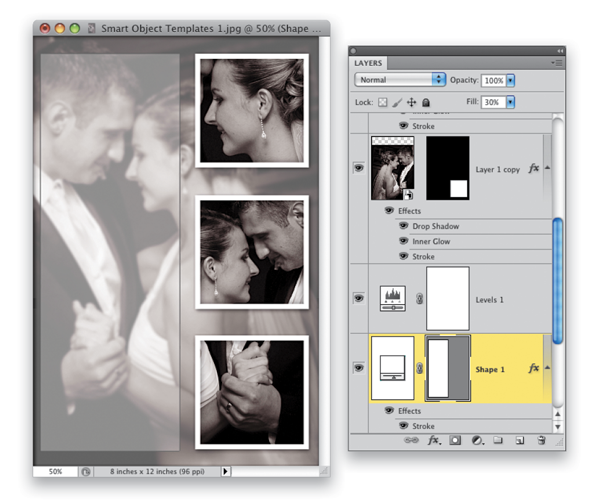Click Drop Shadow effect label
600x500 pixels.
(435, 226)
